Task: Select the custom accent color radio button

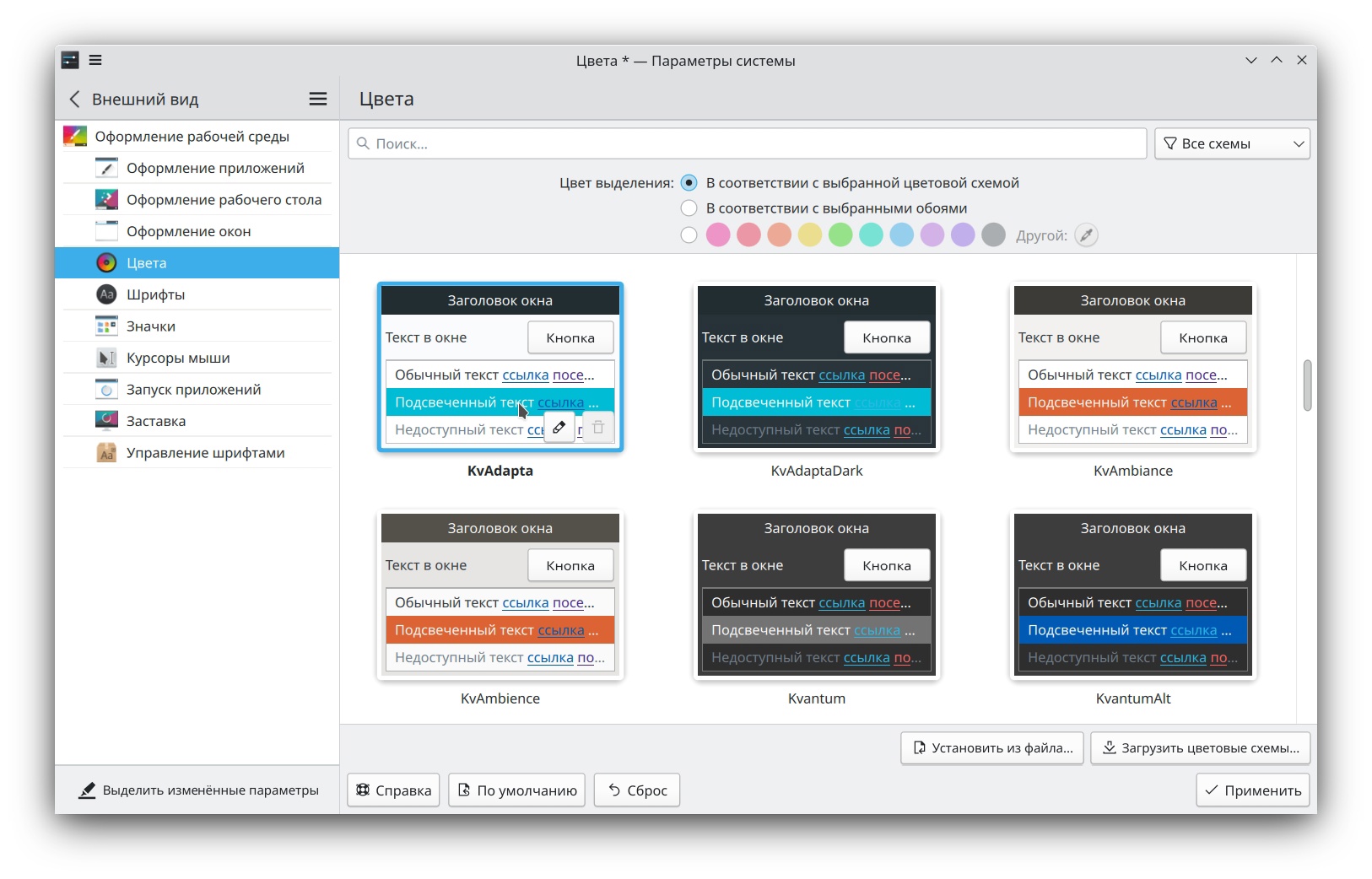Action: coord(689,235)
